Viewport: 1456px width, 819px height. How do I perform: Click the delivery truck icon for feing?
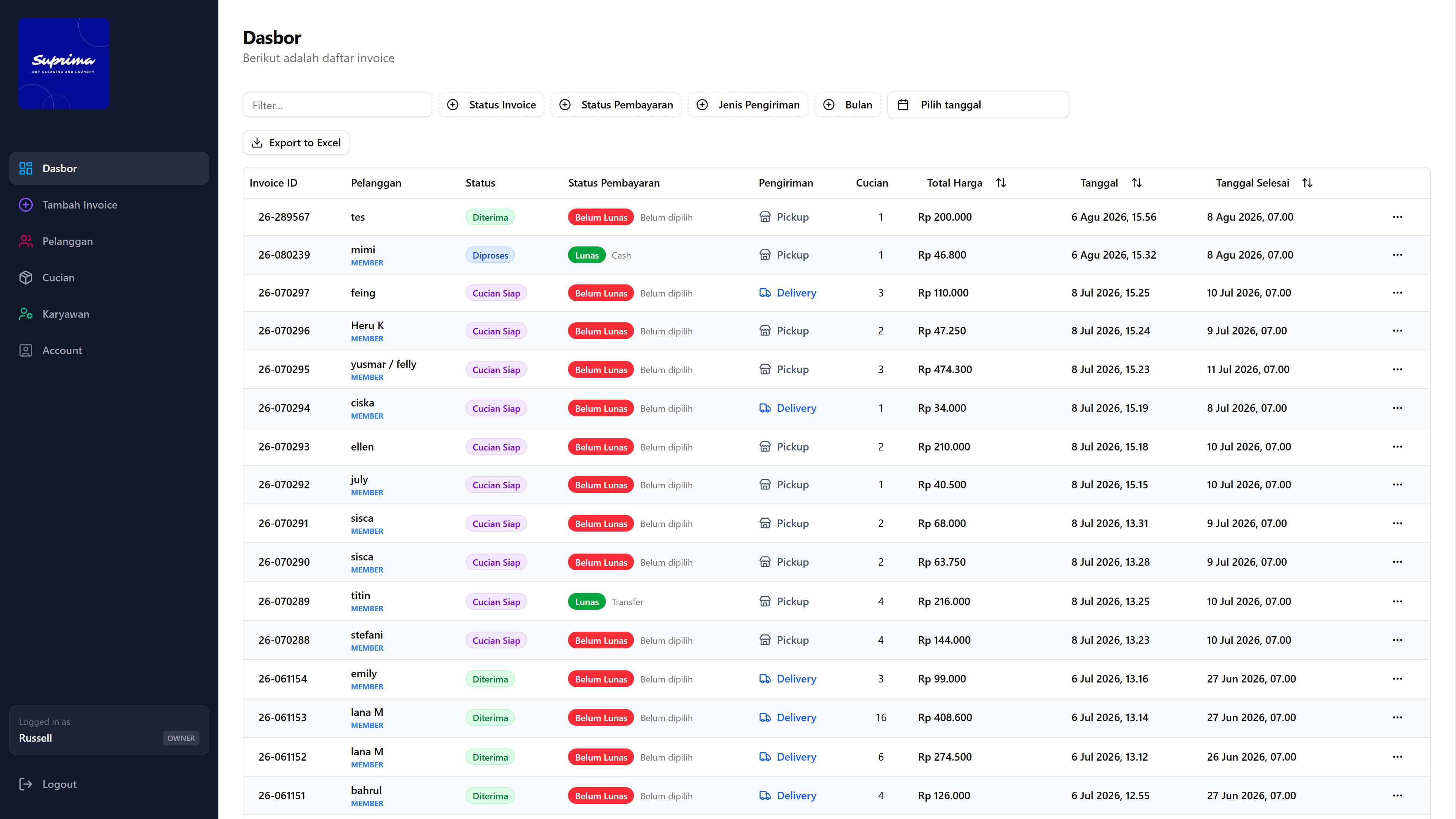click(x=765, y=293)
